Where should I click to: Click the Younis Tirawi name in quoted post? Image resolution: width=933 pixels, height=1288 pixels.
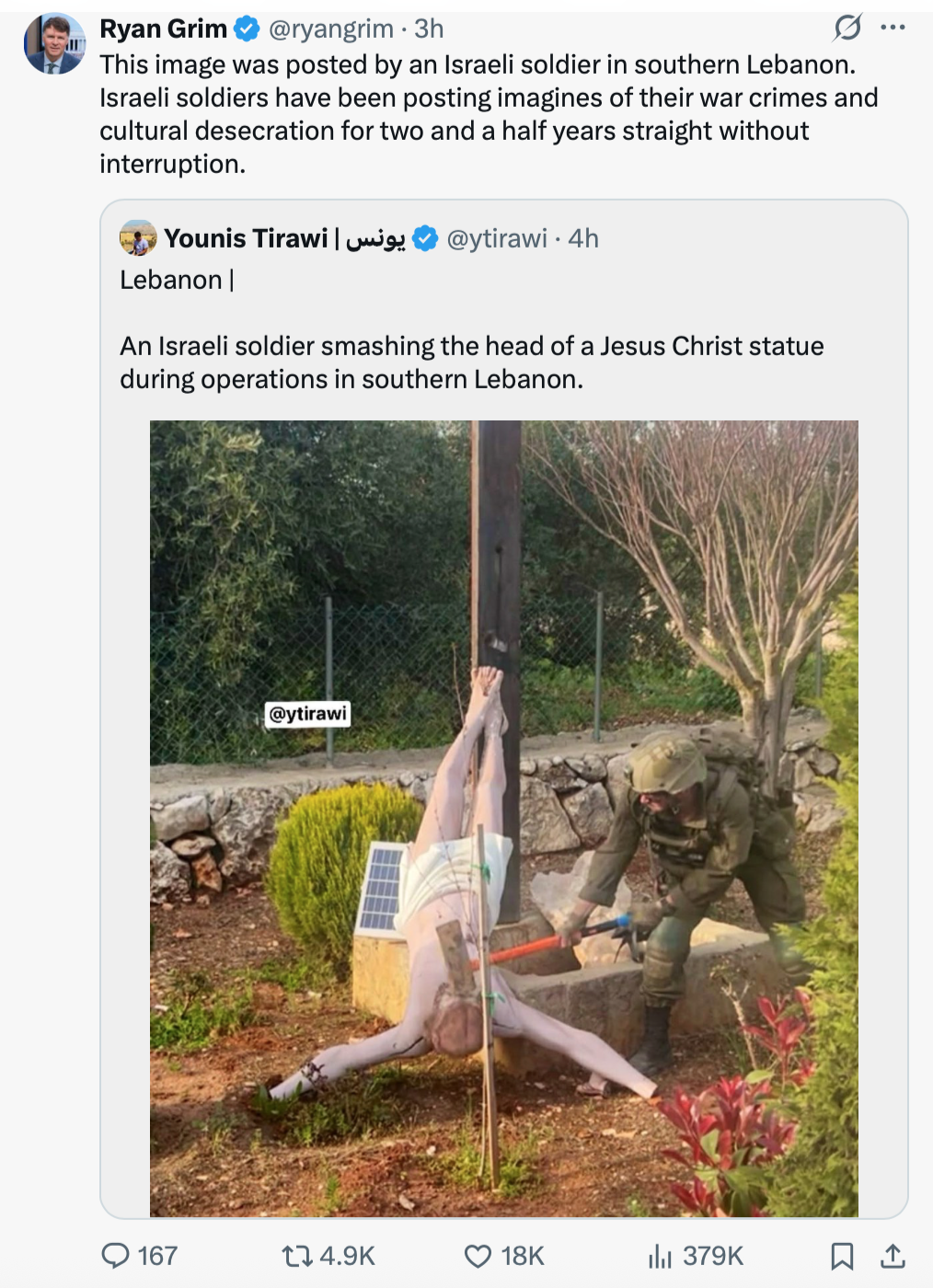[x=246, y=238]
